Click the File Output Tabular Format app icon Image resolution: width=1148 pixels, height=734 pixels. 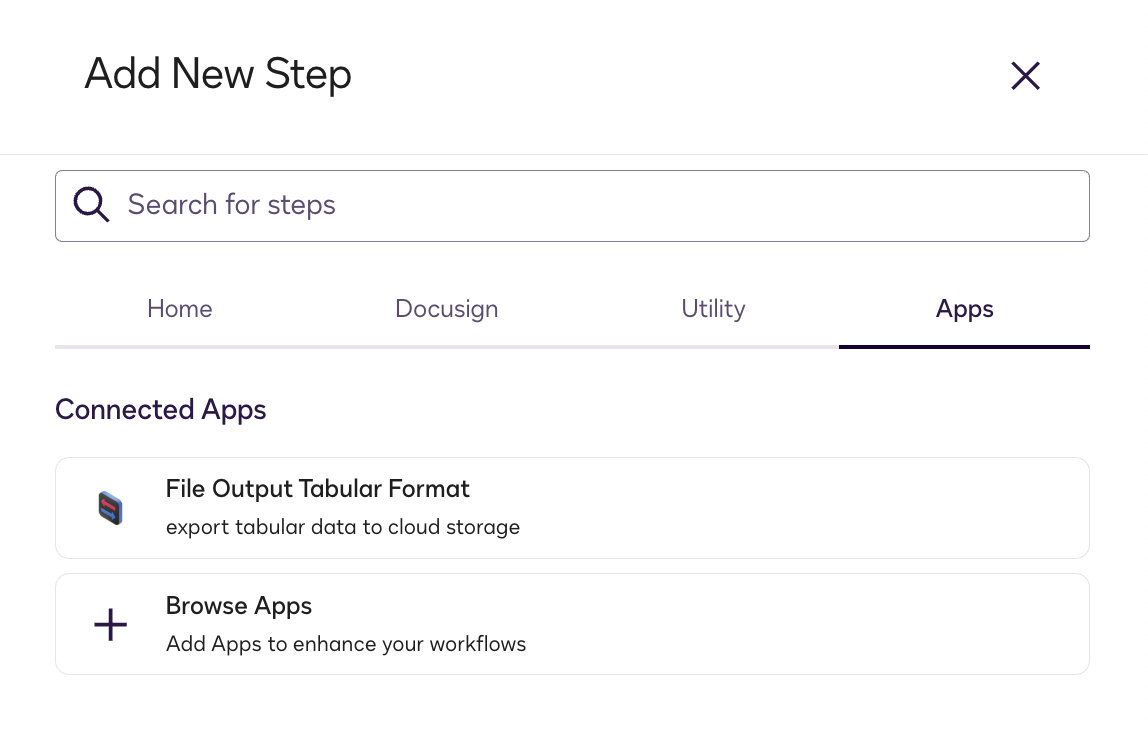(111, 508)
